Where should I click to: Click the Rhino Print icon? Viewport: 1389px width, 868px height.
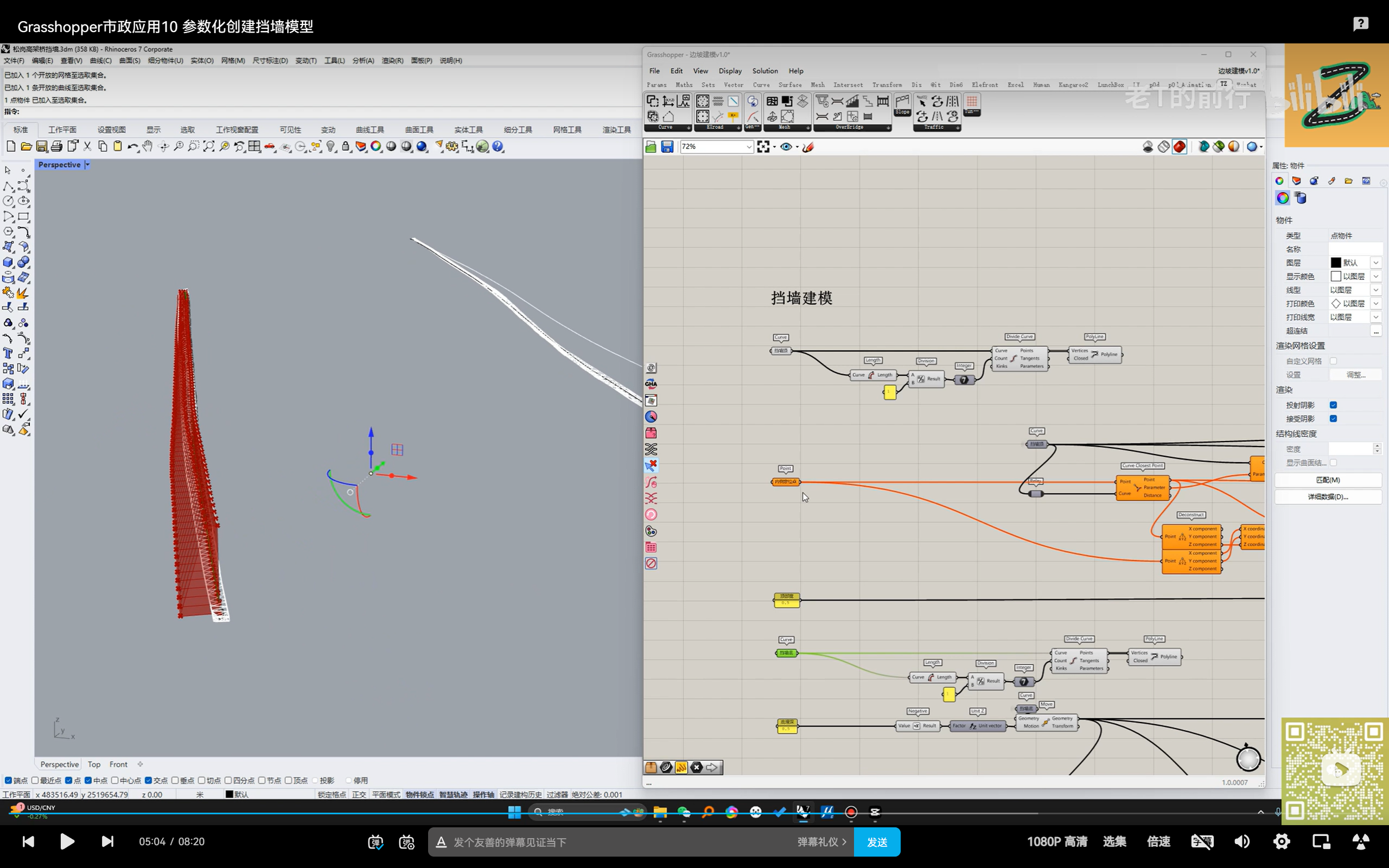click(x=56, y=146)
